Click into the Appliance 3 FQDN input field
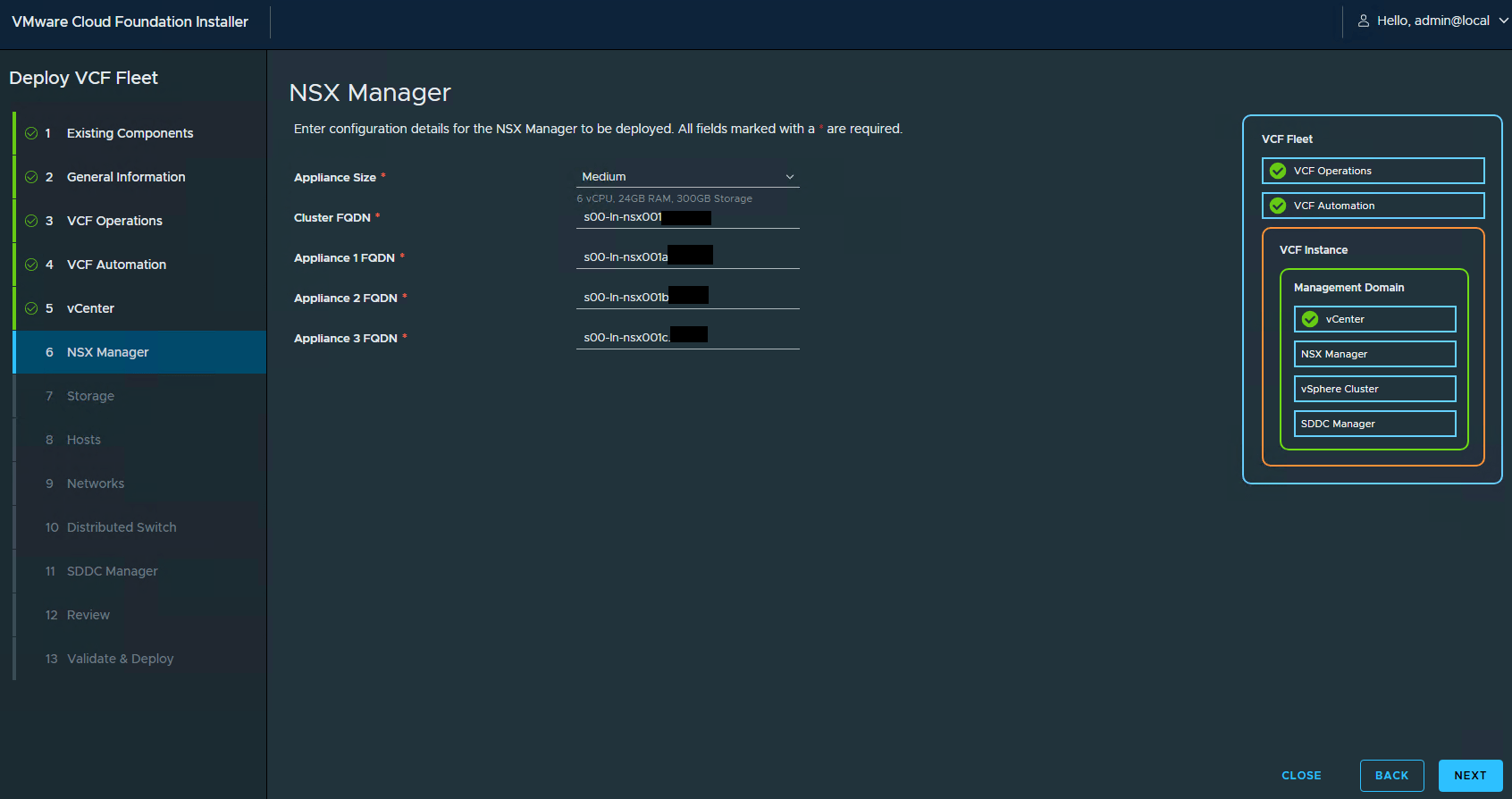This screenshot has width=1512, height=799. (688, 338)
